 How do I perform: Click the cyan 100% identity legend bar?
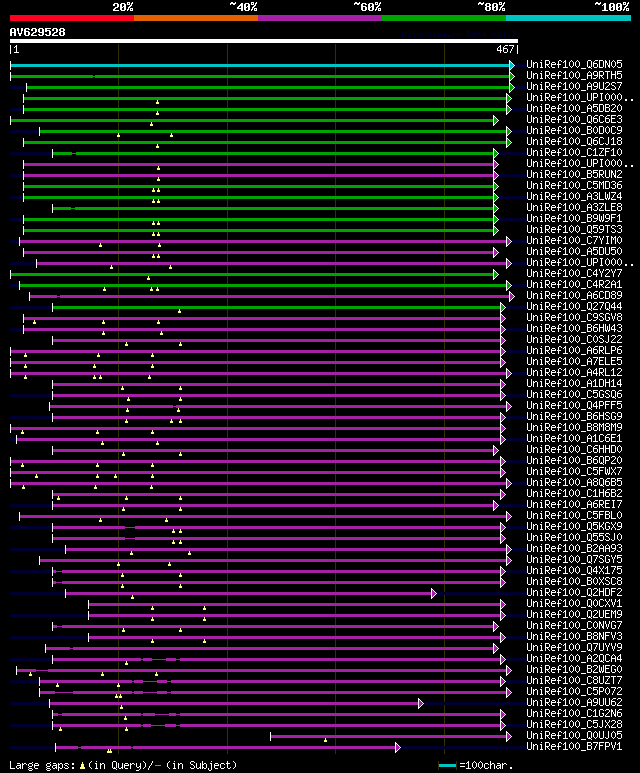click(x=568, y=18)
